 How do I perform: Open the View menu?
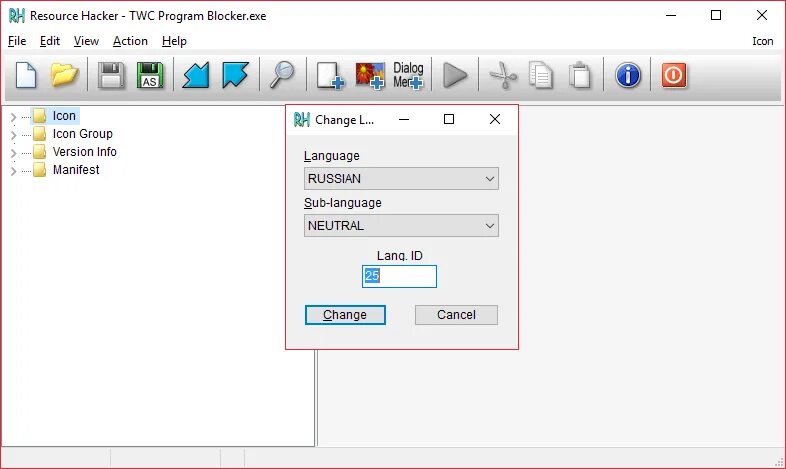tap(86, 41)
